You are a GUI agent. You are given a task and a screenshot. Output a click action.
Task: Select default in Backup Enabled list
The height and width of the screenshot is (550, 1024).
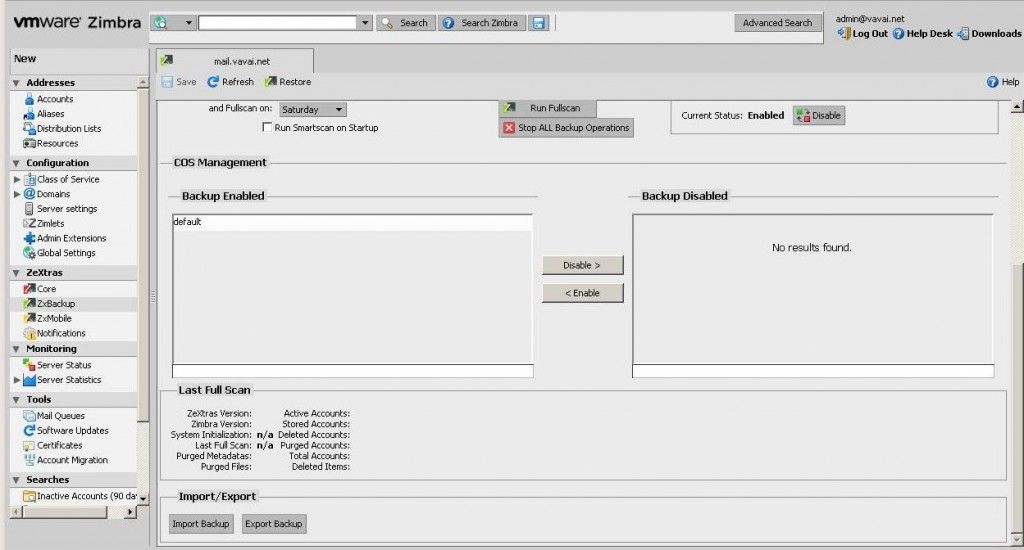click(353, 222)
